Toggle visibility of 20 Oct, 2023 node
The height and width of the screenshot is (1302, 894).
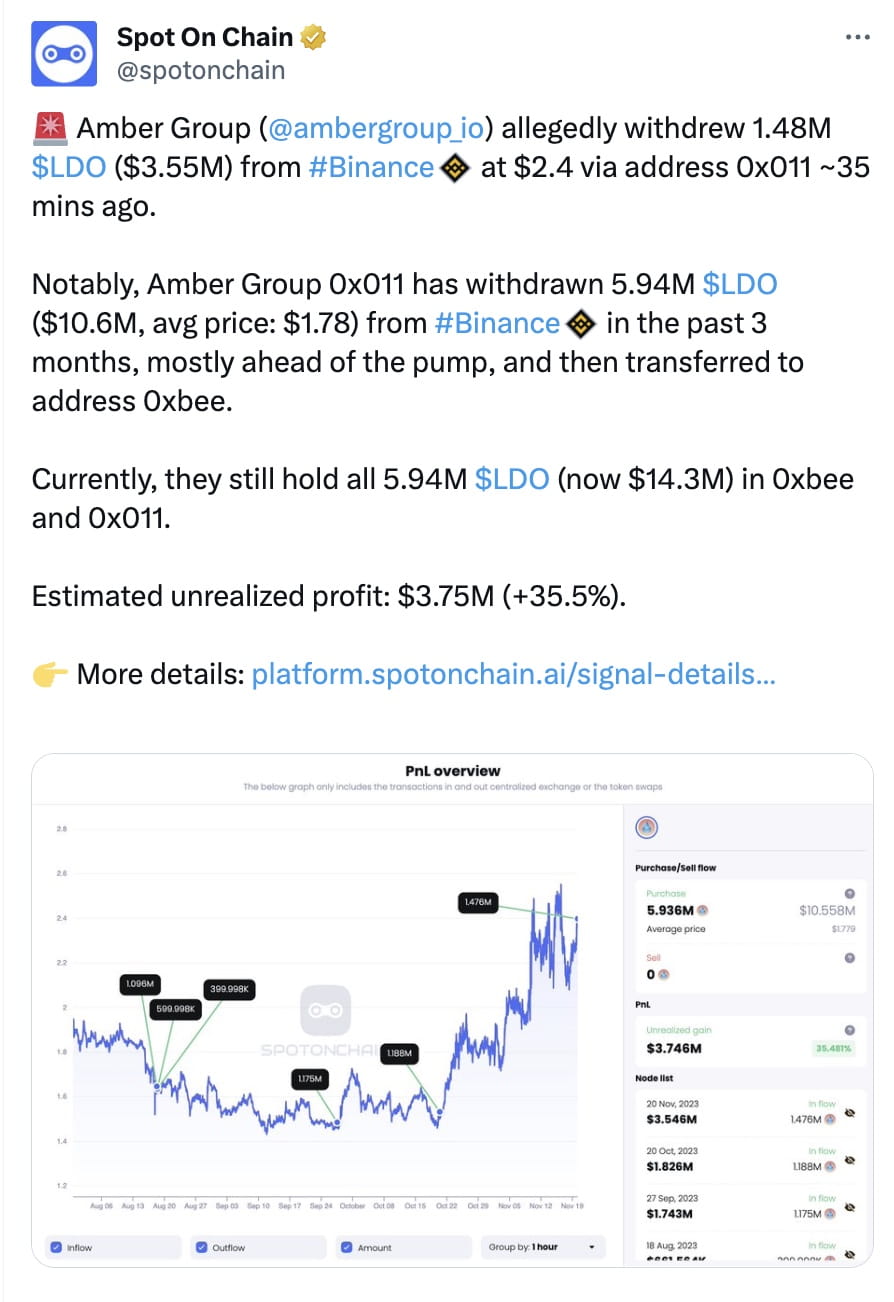tap(849, 1160)
